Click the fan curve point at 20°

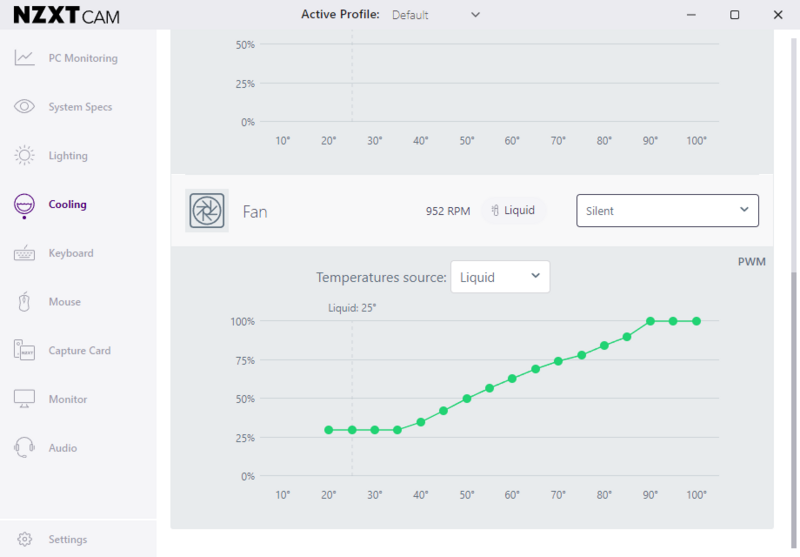click(329, 430)
